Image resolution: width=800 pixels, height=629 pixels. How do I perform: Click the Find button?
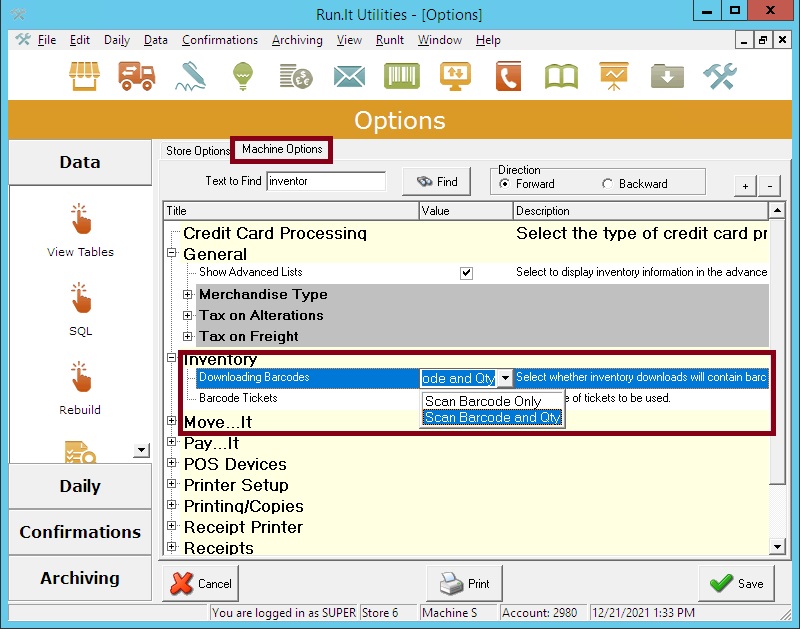[x=436, y=182]
